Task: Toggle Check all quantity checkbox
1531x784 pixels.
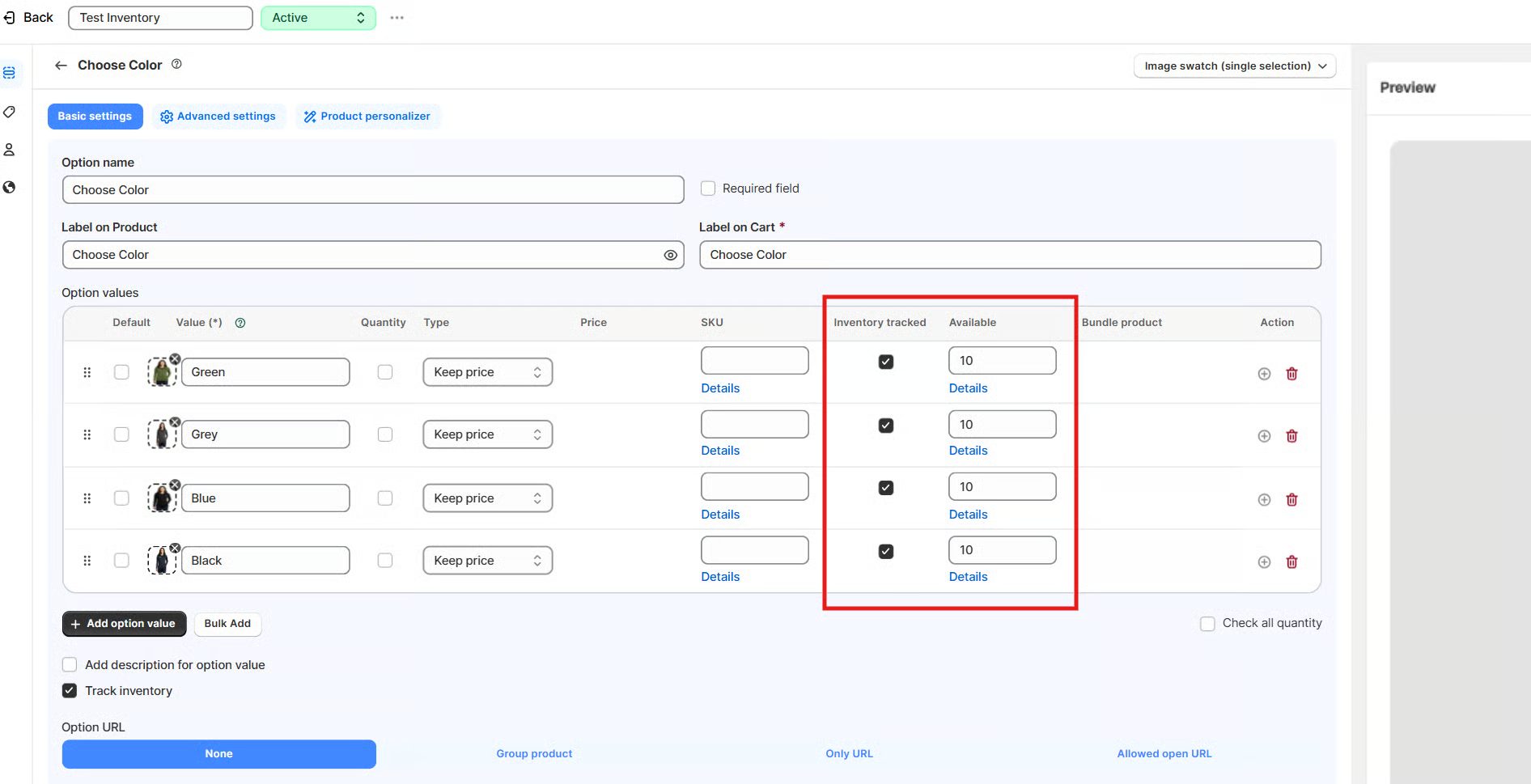Action: click(x=1207, y=624)
